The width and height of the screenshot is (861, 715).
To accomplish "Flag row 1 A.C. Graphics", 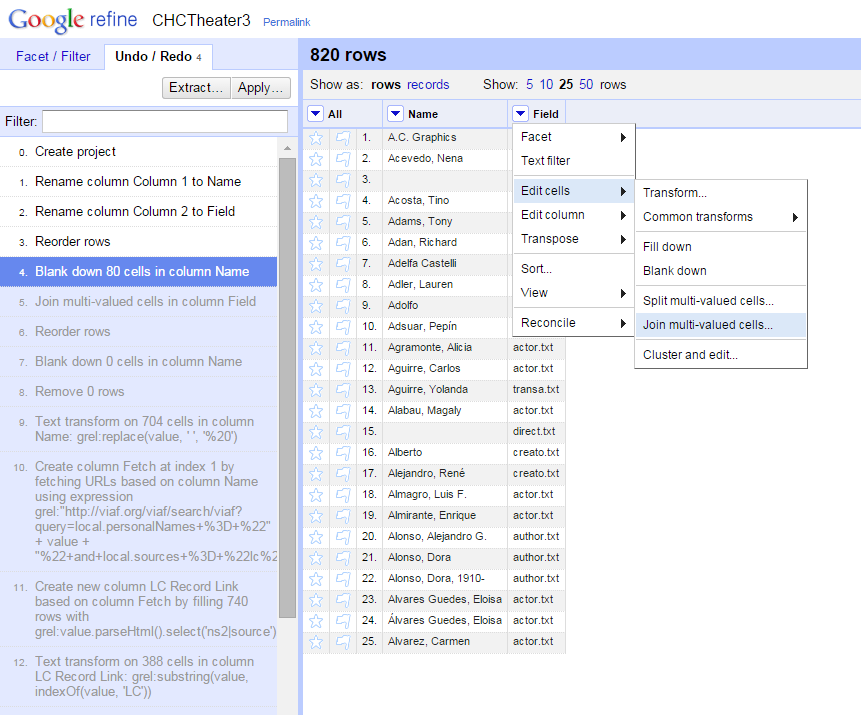I will tap(343, 138).
